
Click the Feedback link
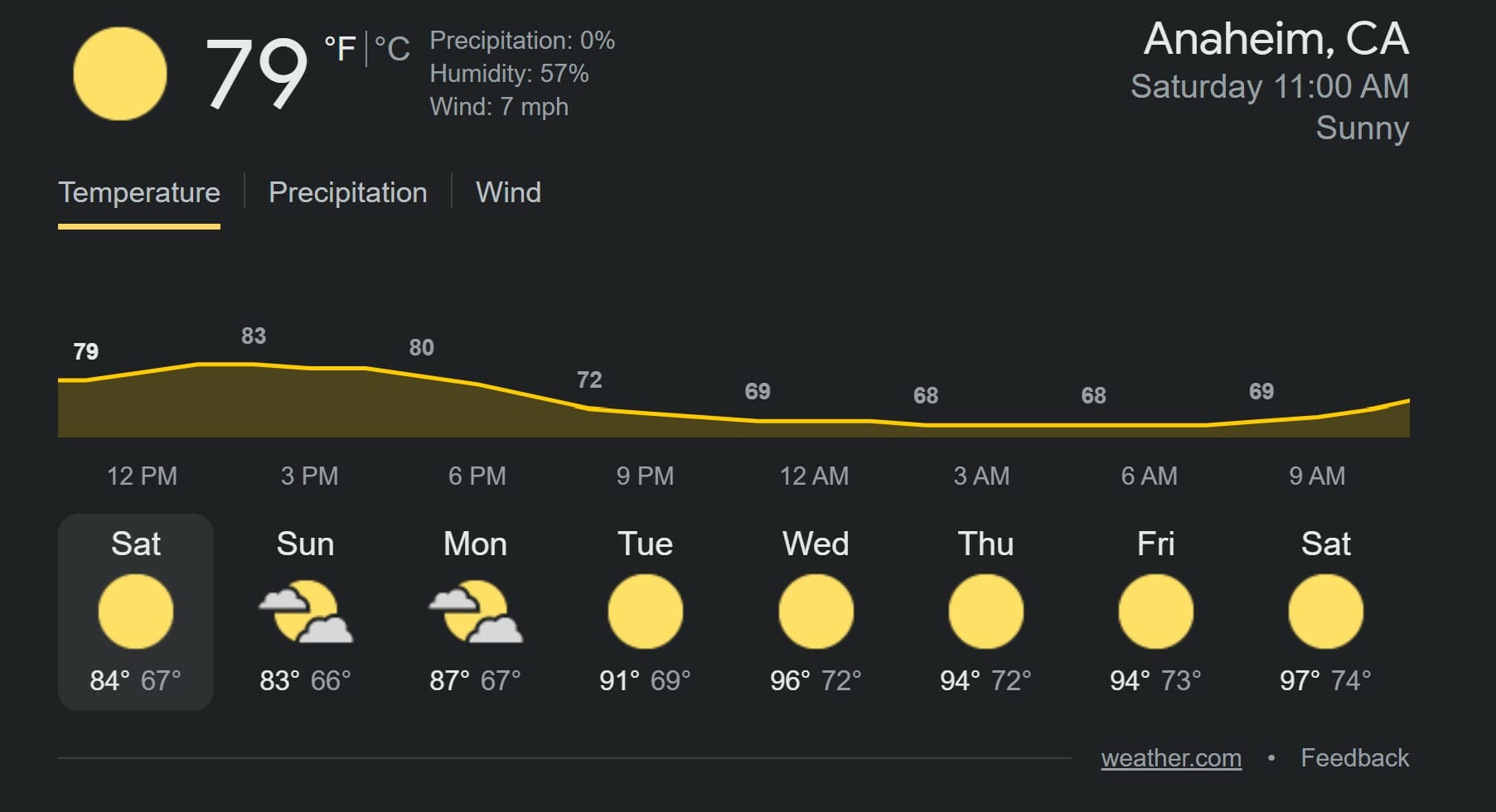(1355, 758)
